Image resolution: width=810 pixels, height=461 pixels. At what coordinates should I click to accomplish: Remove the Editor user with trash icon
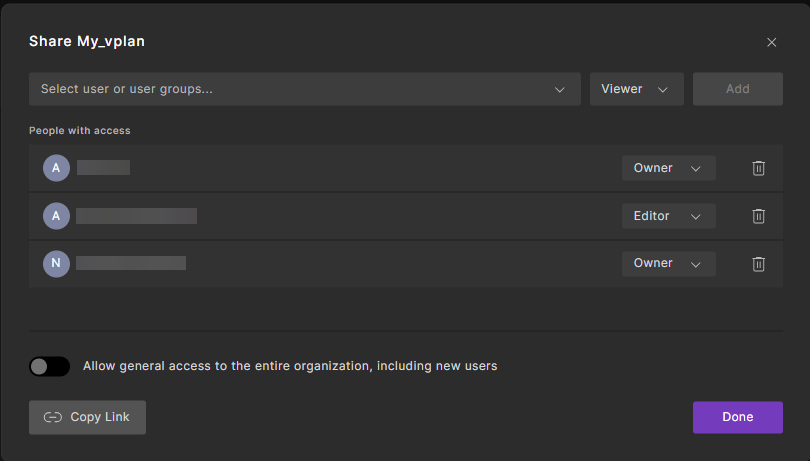(758, 216)
